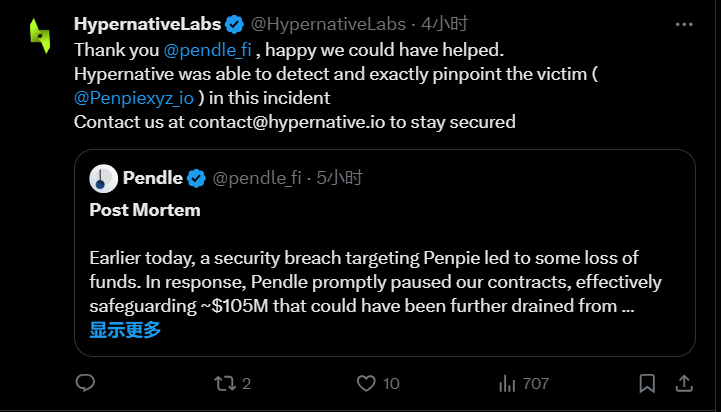Go to the HypernativeLabs display name profile

coord(146,23)
